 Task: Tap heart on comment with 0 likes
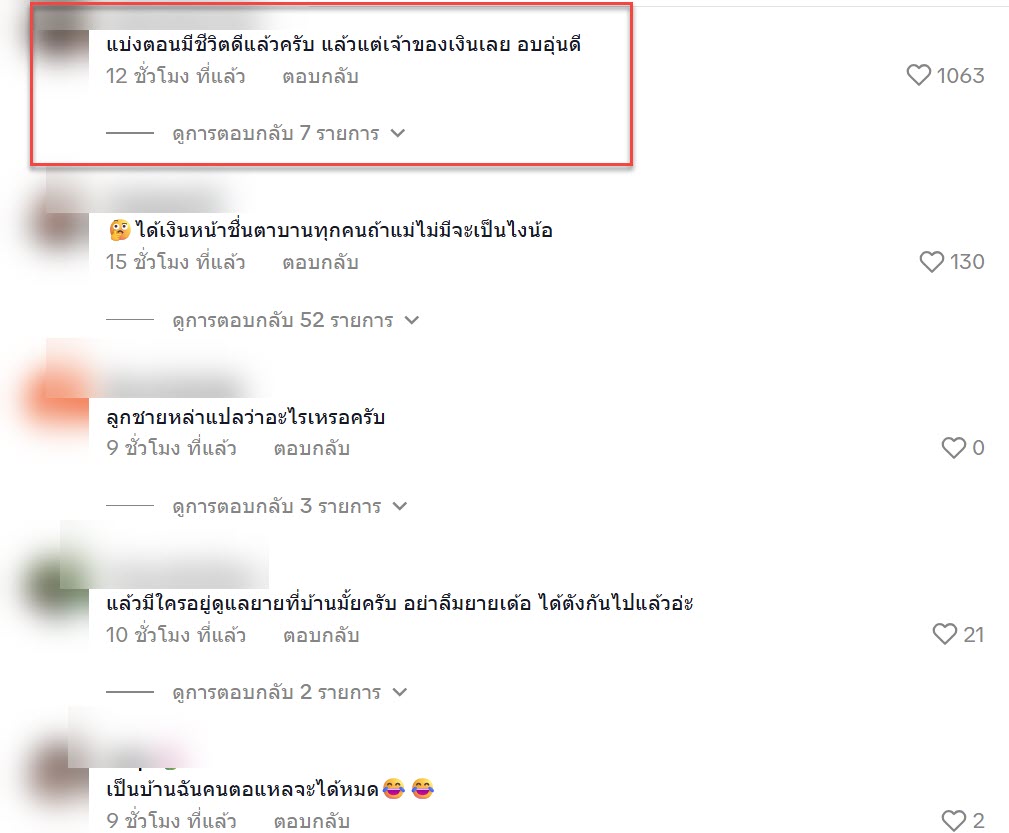pyautogui.click(x=954, y=447)
